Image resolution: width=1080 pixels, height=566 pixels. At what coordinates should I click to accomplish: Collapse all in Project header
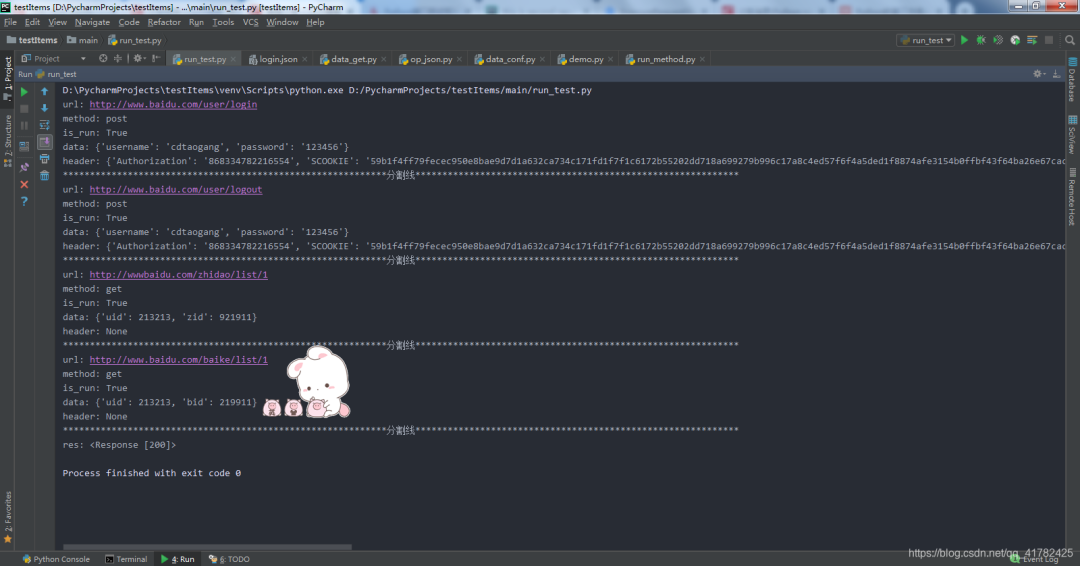[x=118, y=59]
